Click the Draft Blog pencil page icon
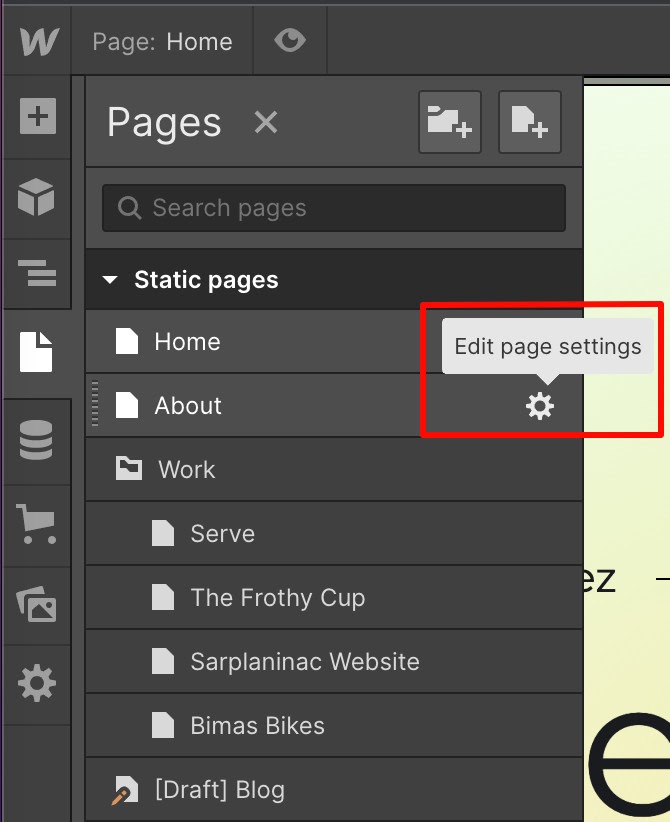 tap(125, 790)
